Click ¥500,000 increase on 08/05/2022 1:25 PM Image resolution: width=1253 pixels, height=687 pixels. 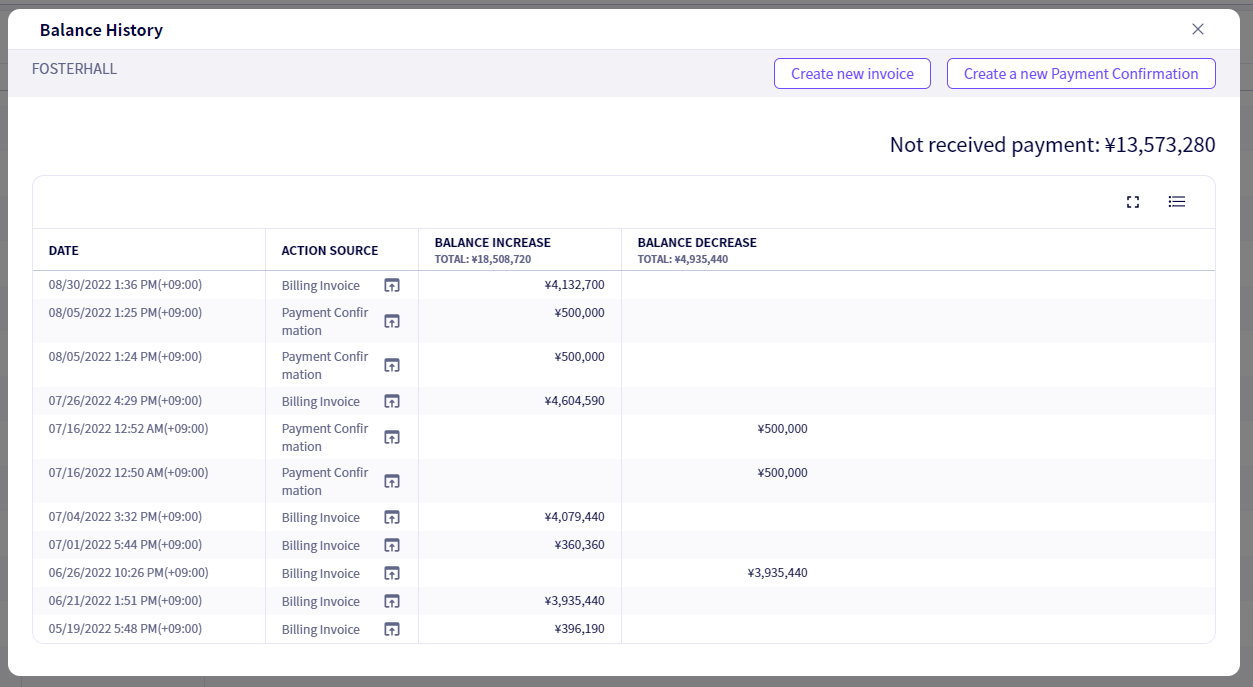pos(579,313)
